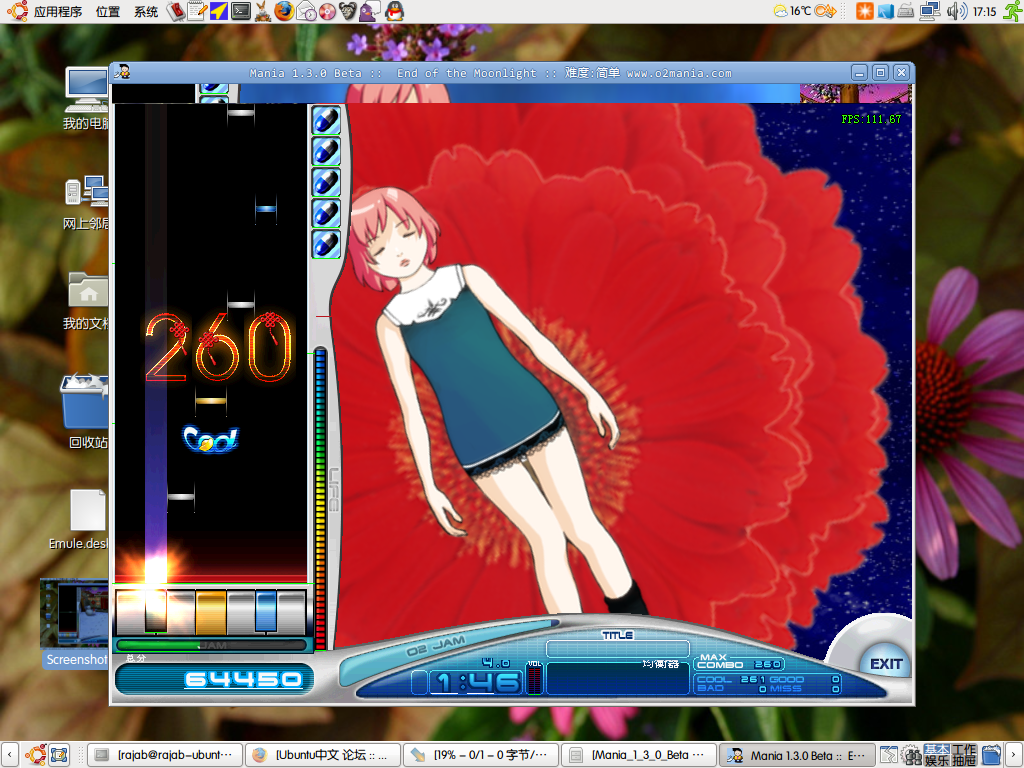1024x768 pixels.
Task: Click the top blue pill item icon
Action: [326, 120]
